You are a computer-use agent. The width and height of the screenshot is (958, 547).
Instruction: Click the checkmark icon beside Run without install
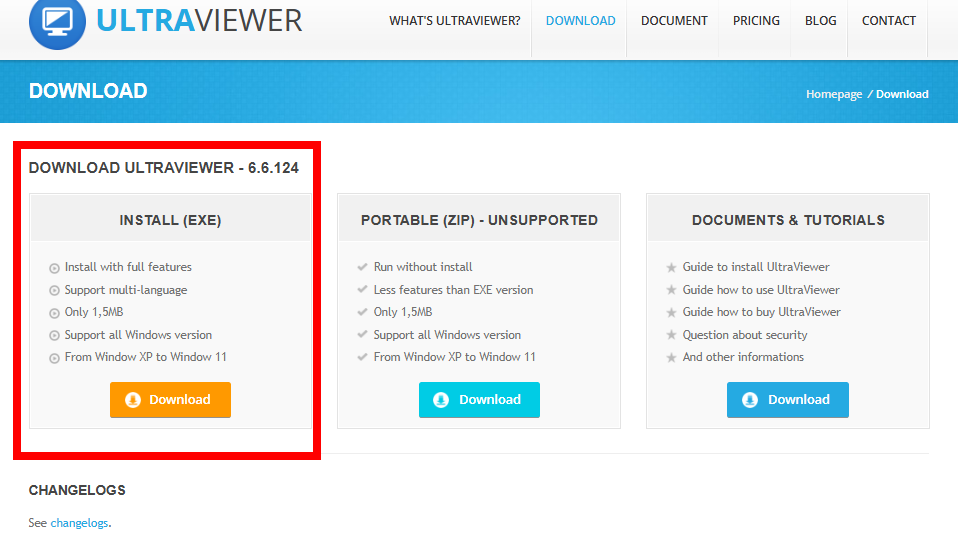coord(362,267)
